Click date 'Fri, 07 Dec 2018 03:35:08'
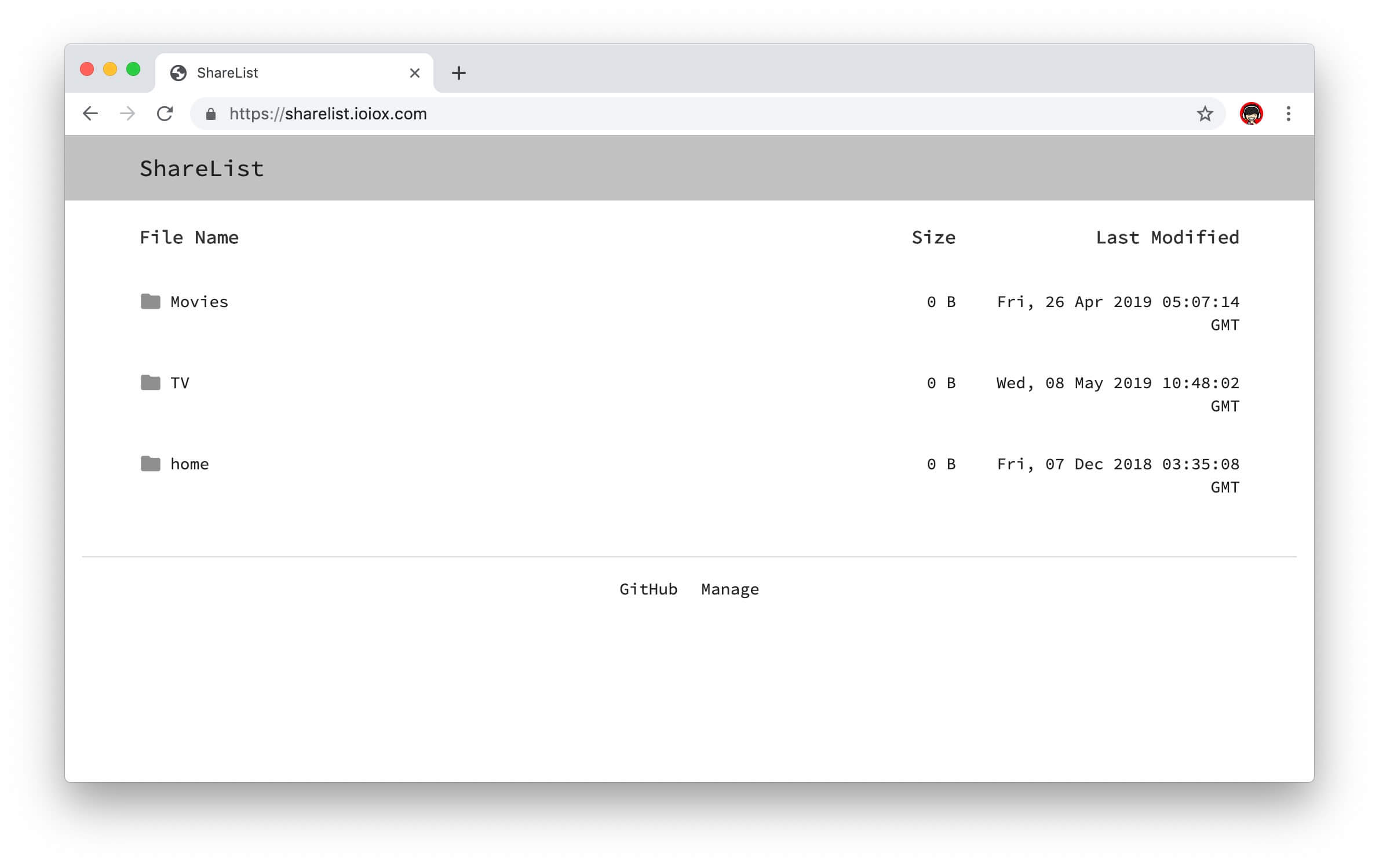Viewport: 1379px width, 868px height. click(1118, 464)
